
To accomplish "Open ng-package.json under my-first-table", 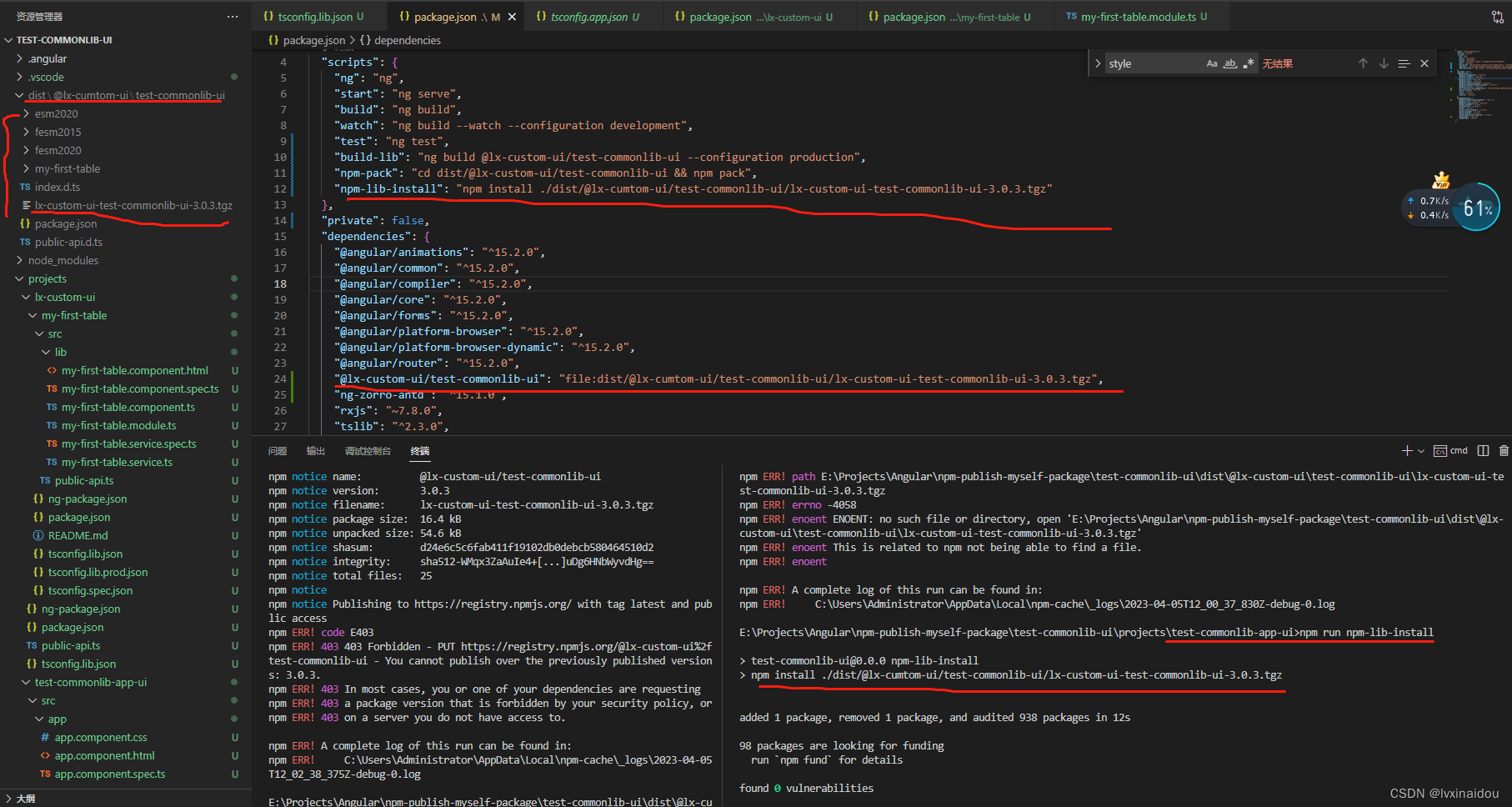I will tap(88, 499).
